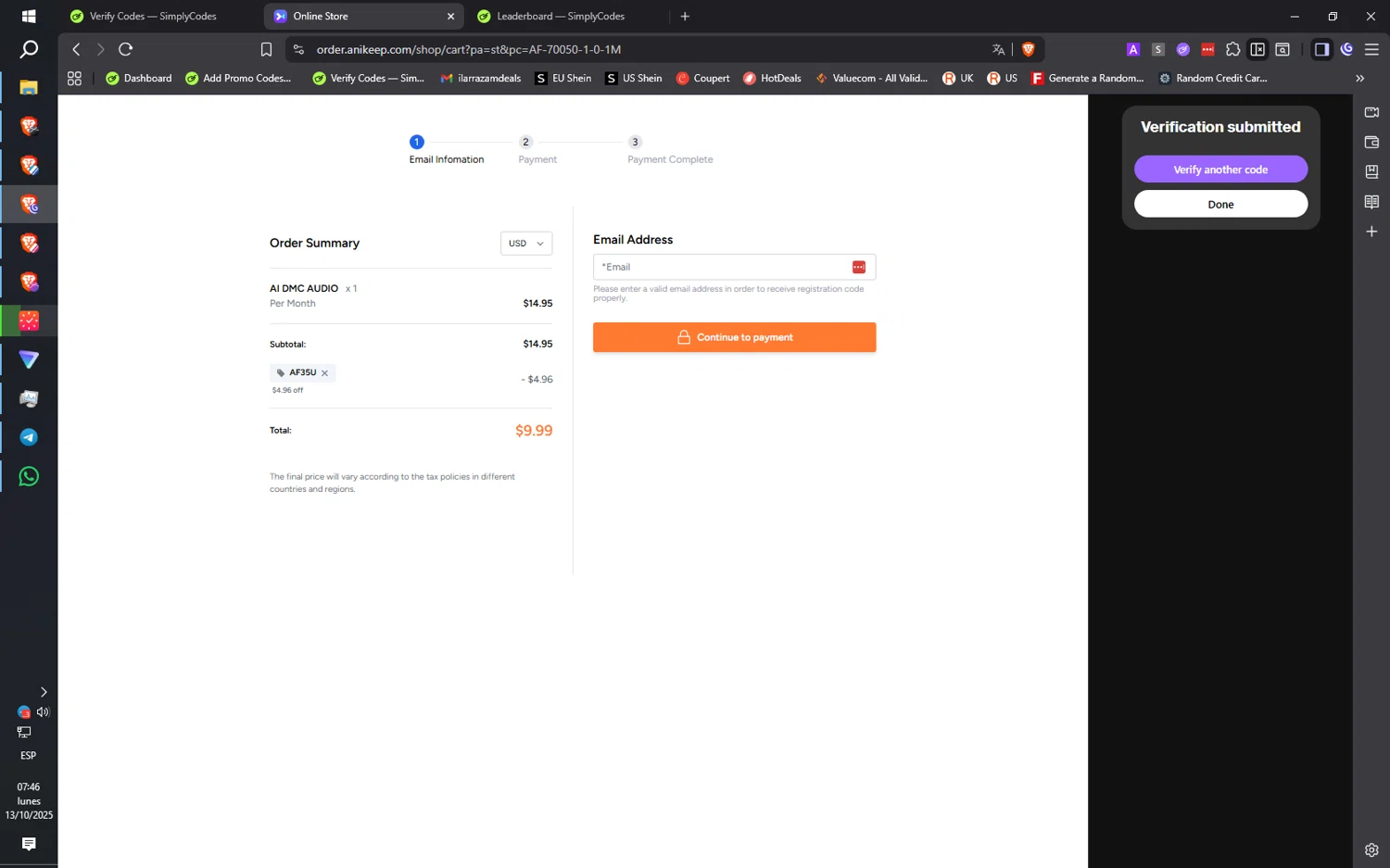Open sidebar reading list icon
This screenshot has width=1390, height=868.
(1371, 201)
